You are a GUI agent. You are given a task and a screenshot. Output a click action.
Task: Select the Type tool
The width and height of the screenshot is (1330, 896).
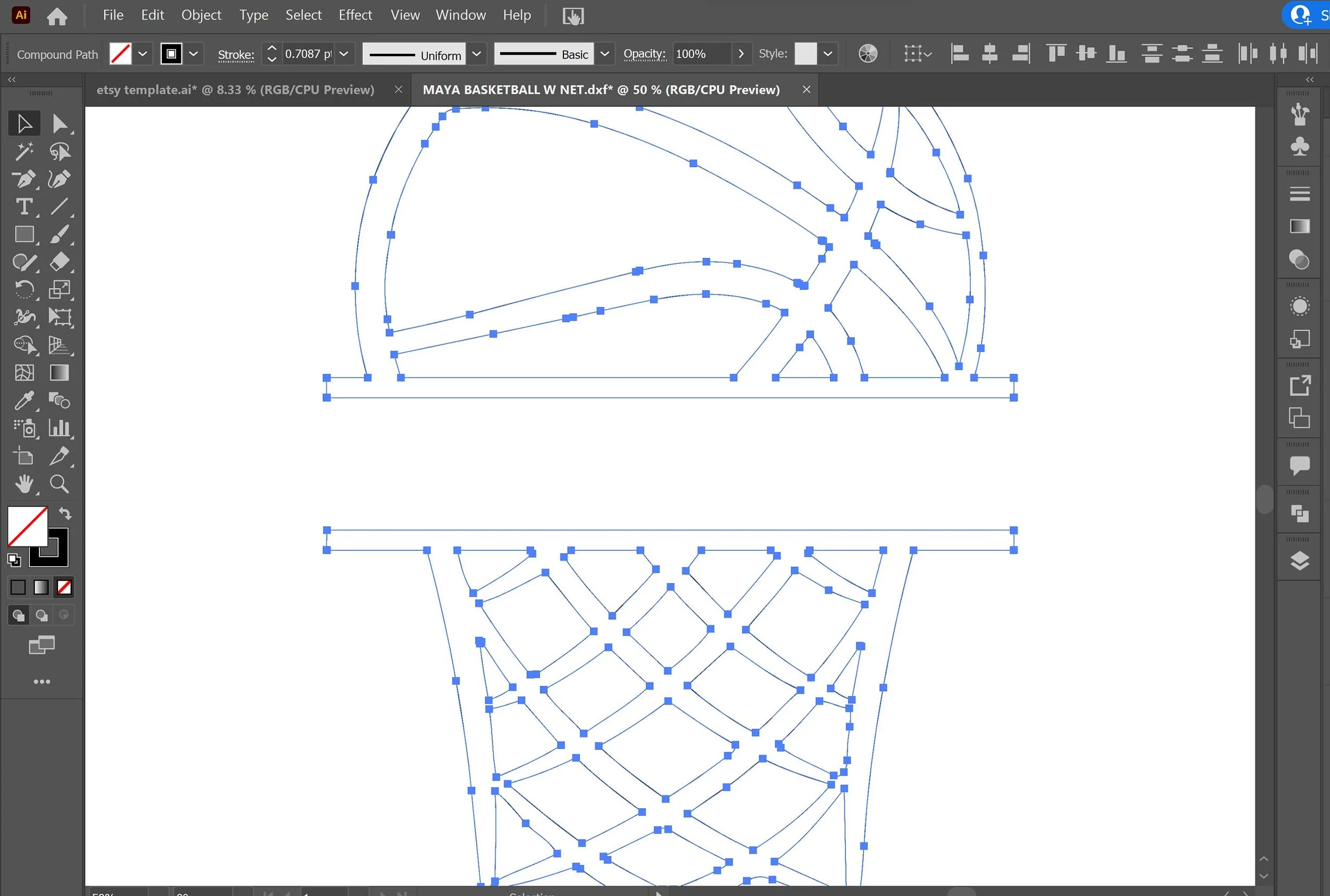tap(24, 206)
